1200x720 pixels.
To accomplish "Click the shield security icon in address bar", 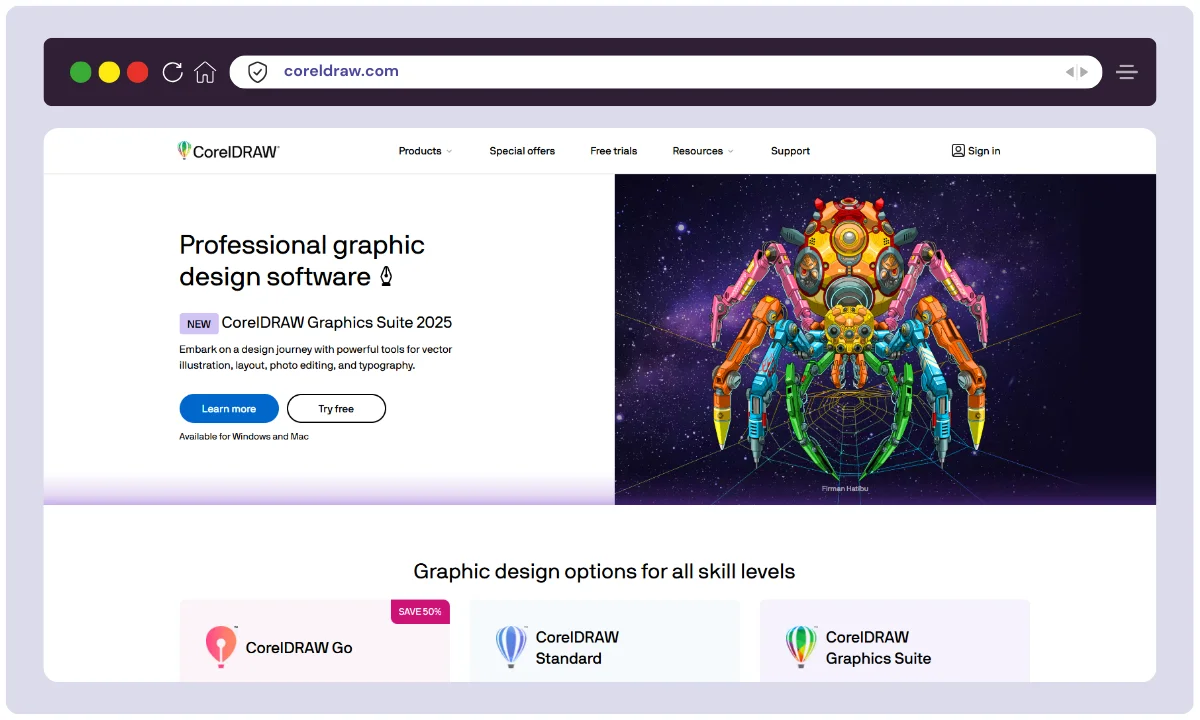I will pos(258,72).
